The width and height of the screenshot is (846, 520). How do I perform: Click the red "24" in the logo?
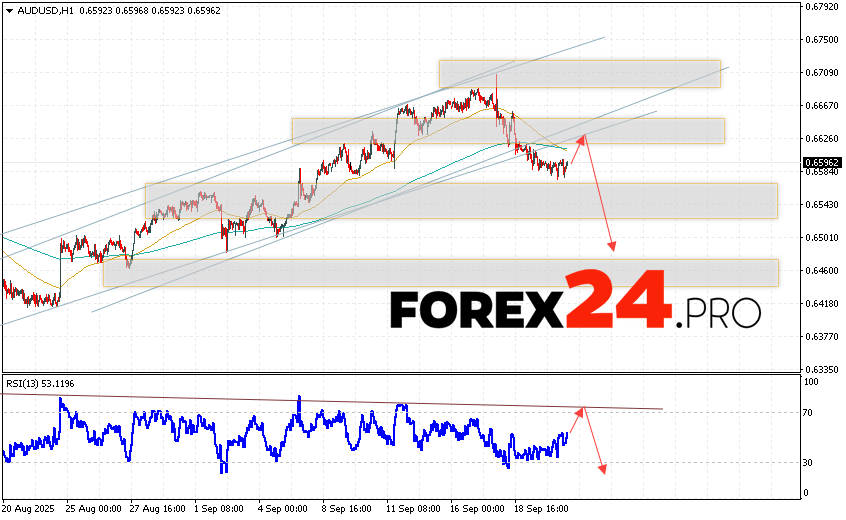[618, 300]
